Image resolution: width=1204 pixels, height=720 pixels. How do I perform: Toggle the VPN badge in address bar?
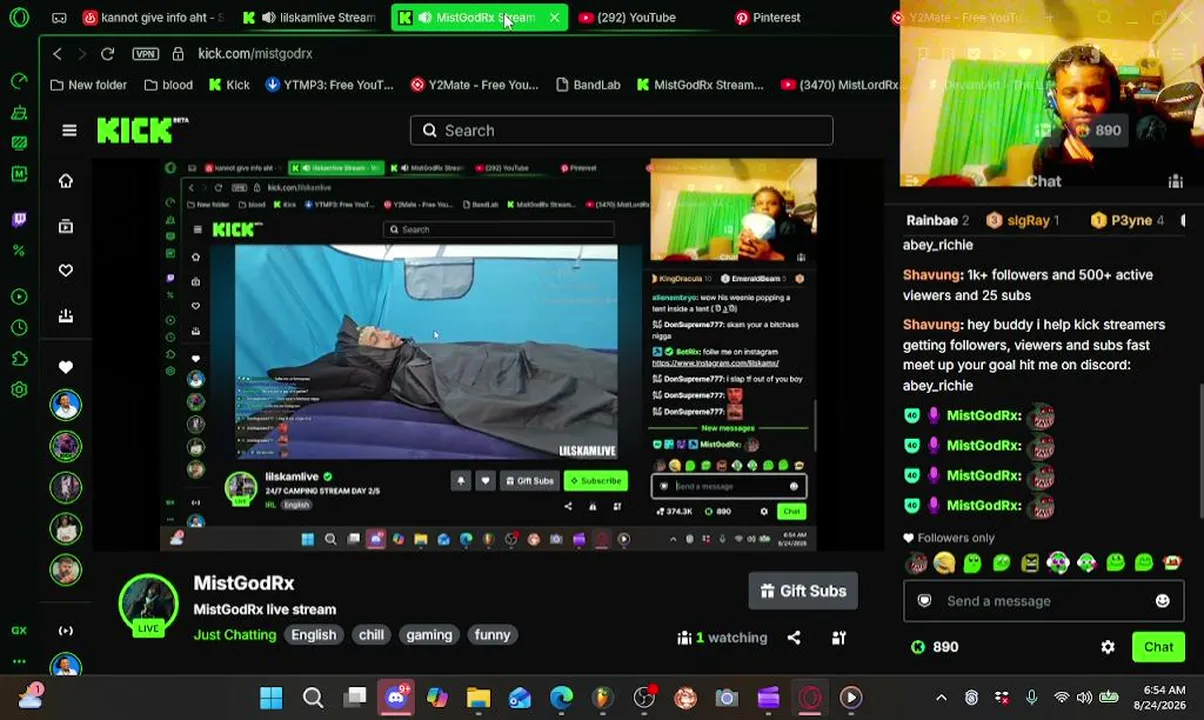pos(145,54)
